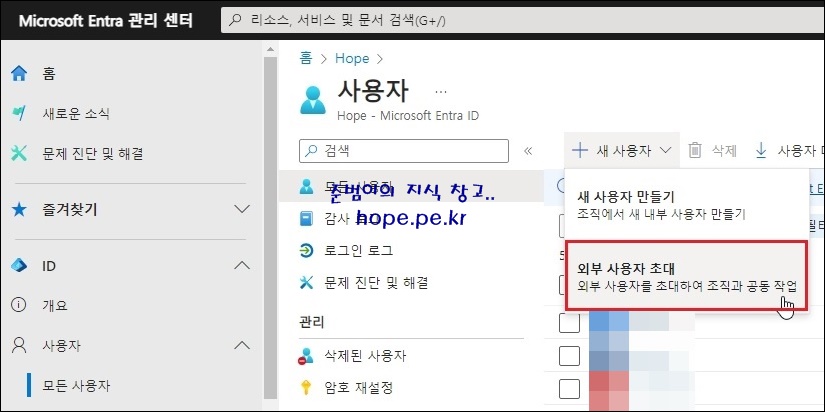Image resolution: width=825 pixels, height=412 pixels.
Task: Collapse the 사용자 sidebar section chevron
Action: tap(242, 345)
